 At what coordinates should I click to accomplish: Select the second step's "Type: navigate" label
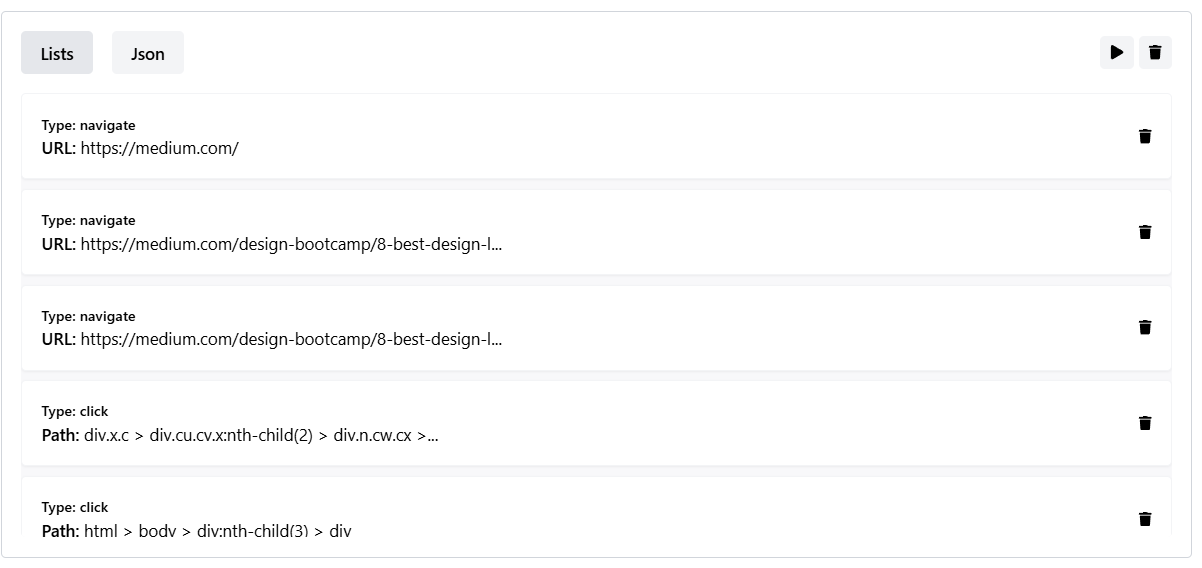tap(88, 220)
